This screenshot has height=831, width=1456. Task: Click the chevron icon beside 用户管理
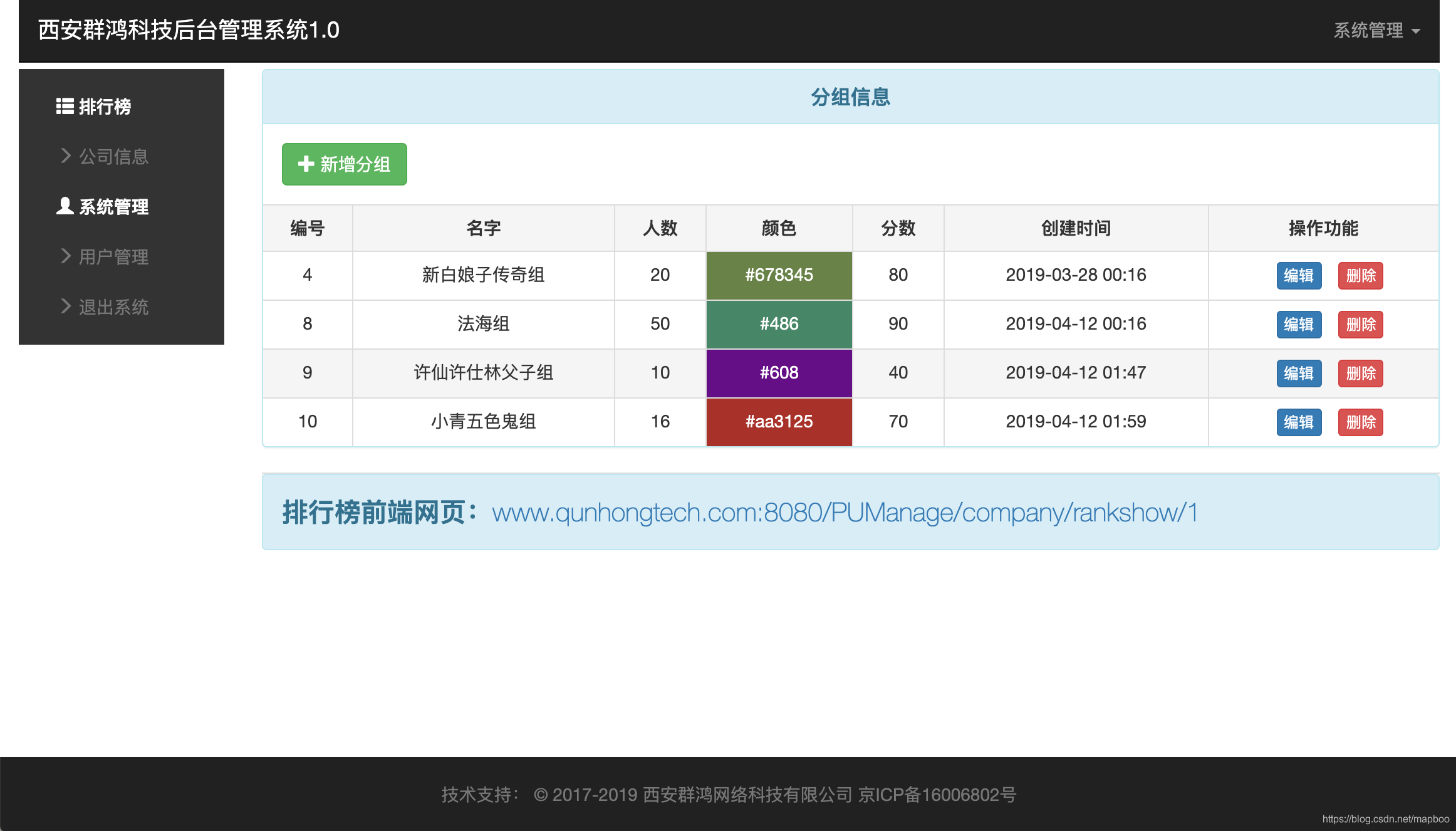[65, 256]
